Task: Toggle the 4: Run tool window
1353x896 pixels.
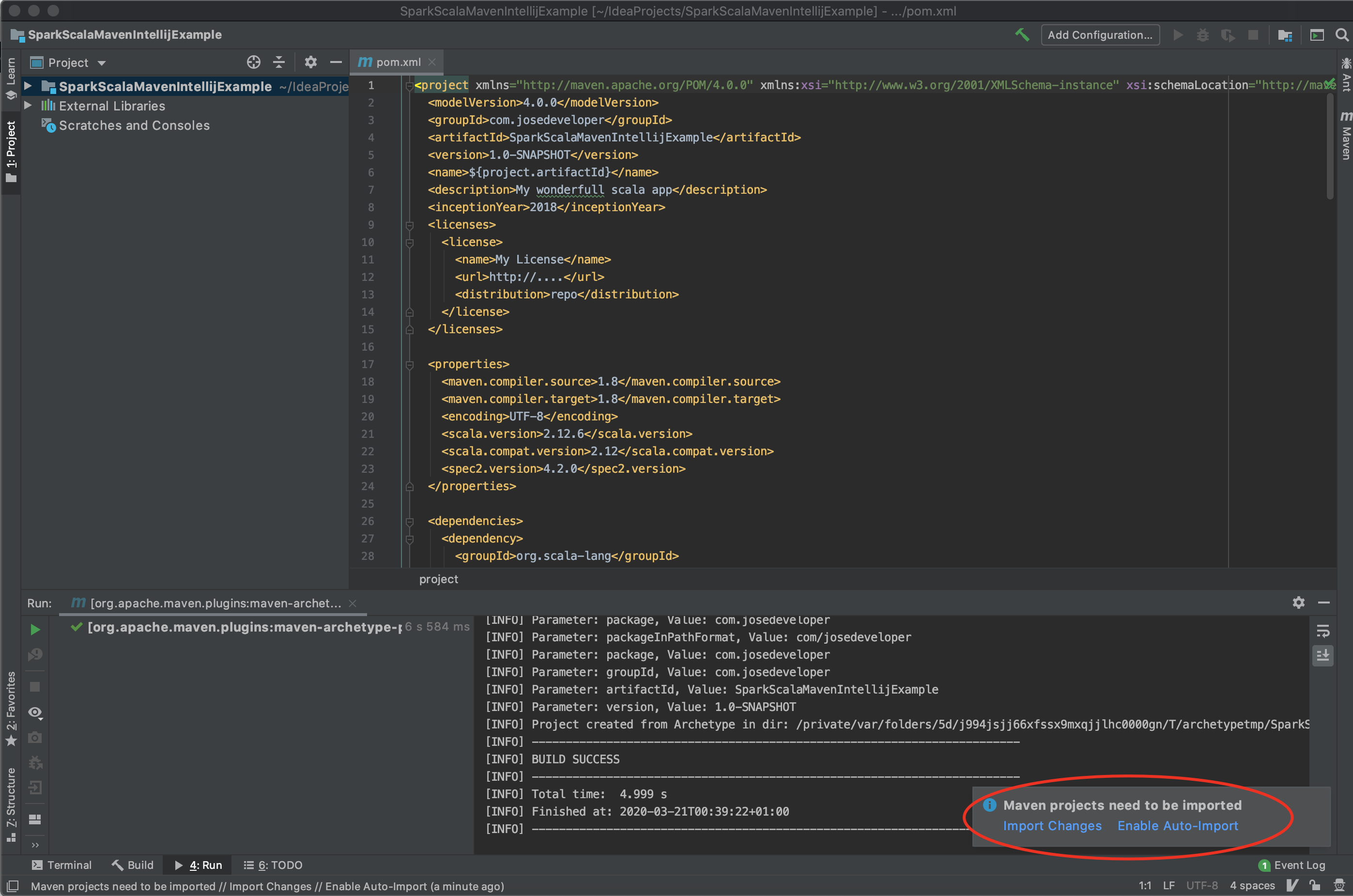Action: 198,865
